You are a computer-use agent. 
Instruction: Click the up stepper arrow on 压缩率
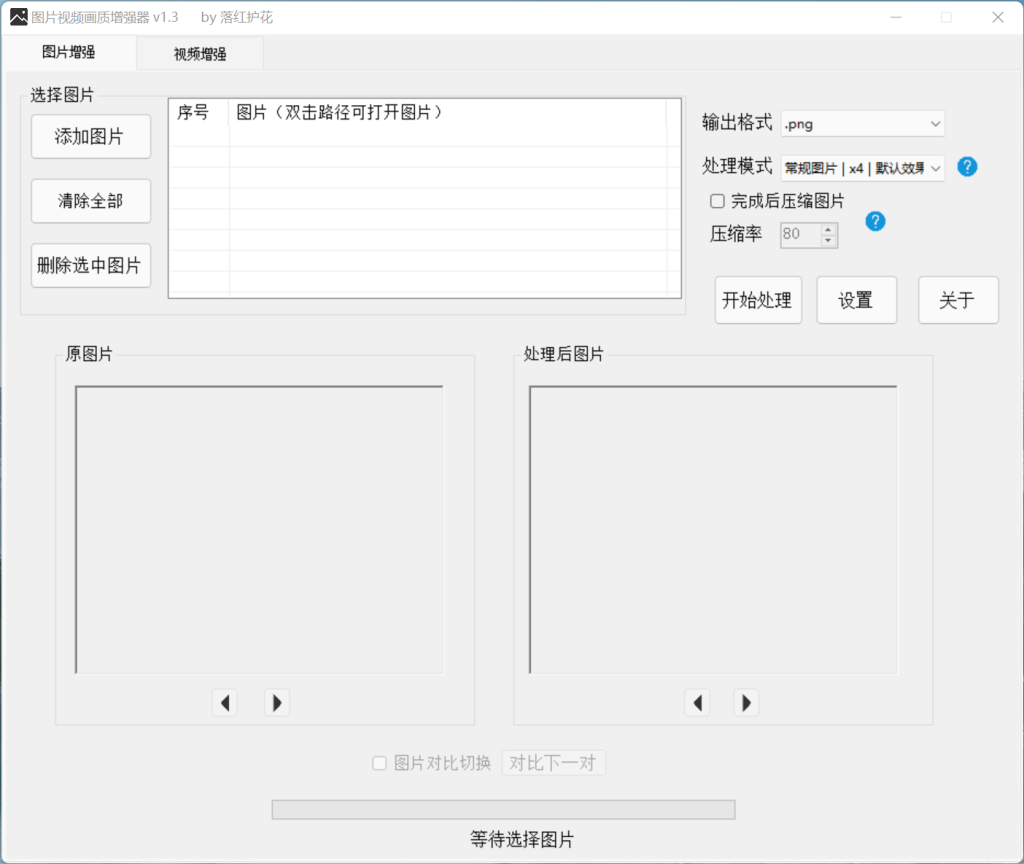pos(828,230)
